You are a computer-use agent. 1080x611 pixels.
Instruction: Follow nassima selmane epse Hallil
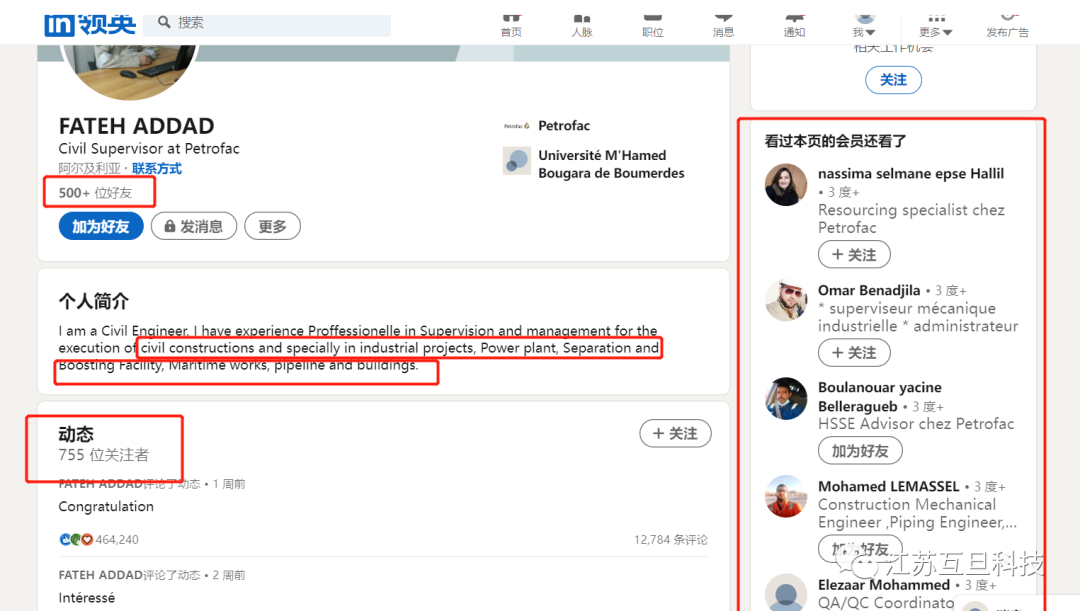854,255
